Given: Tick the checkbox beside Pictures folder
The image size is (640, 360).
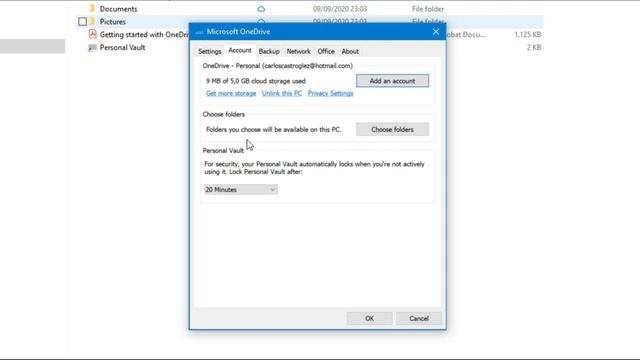Looking at the screenshot, I should click(82, 22).
